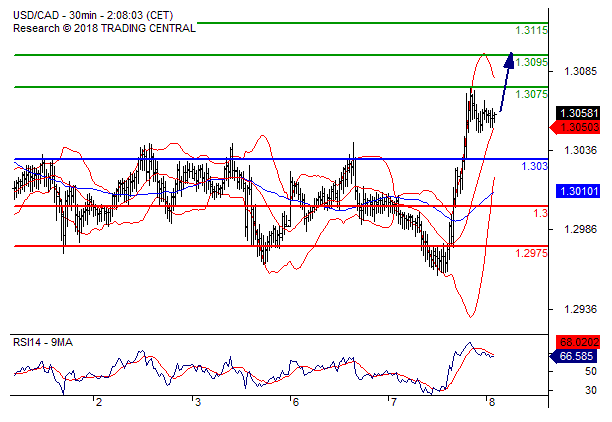The image size is (612, 422).
Task: Click the date axis marker 8
Action: [x=492, y=402]
